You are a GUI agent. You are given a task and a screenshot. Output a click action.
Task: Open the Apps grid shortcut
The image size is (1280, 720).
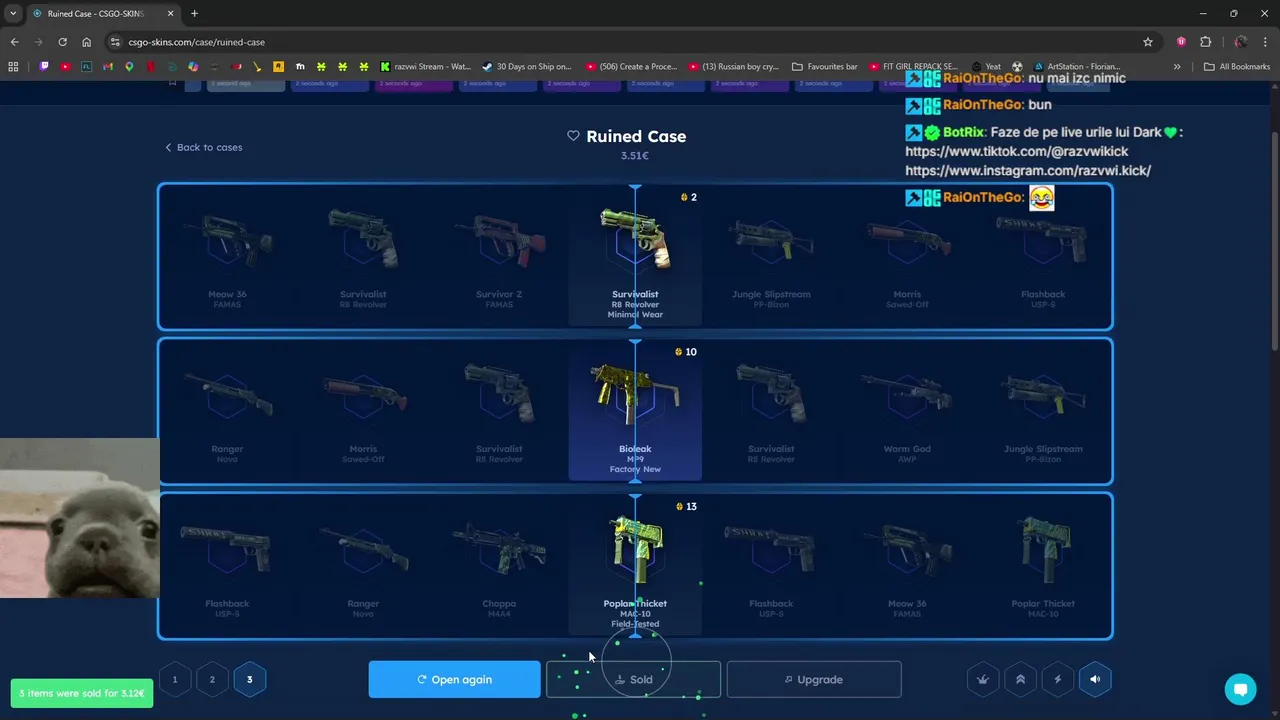click(13, 67)
